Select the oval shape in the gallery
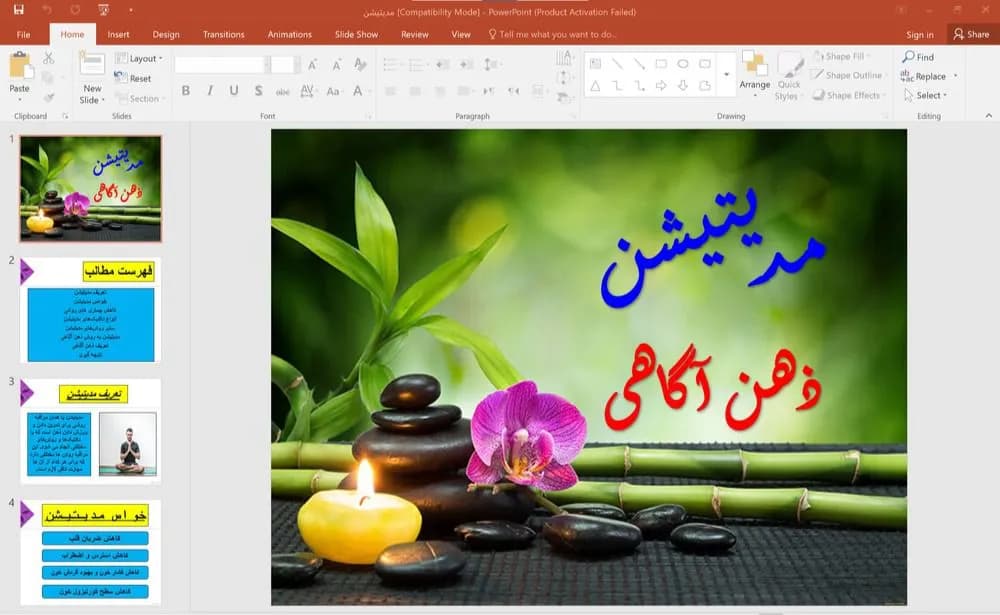Screen dimensions: 1000x615 (682, 64)
